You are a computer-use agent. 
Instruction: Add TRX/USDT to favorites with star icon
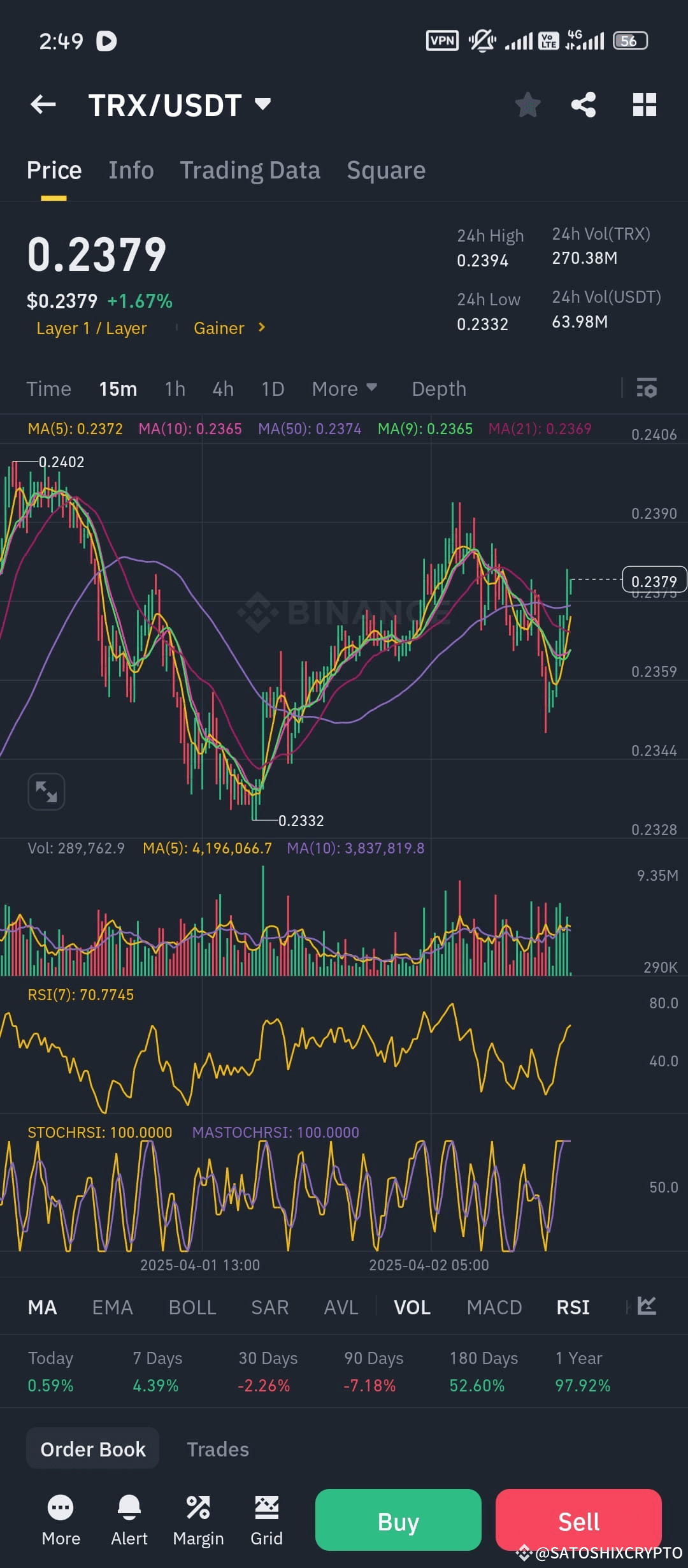[x=527, y=105]
